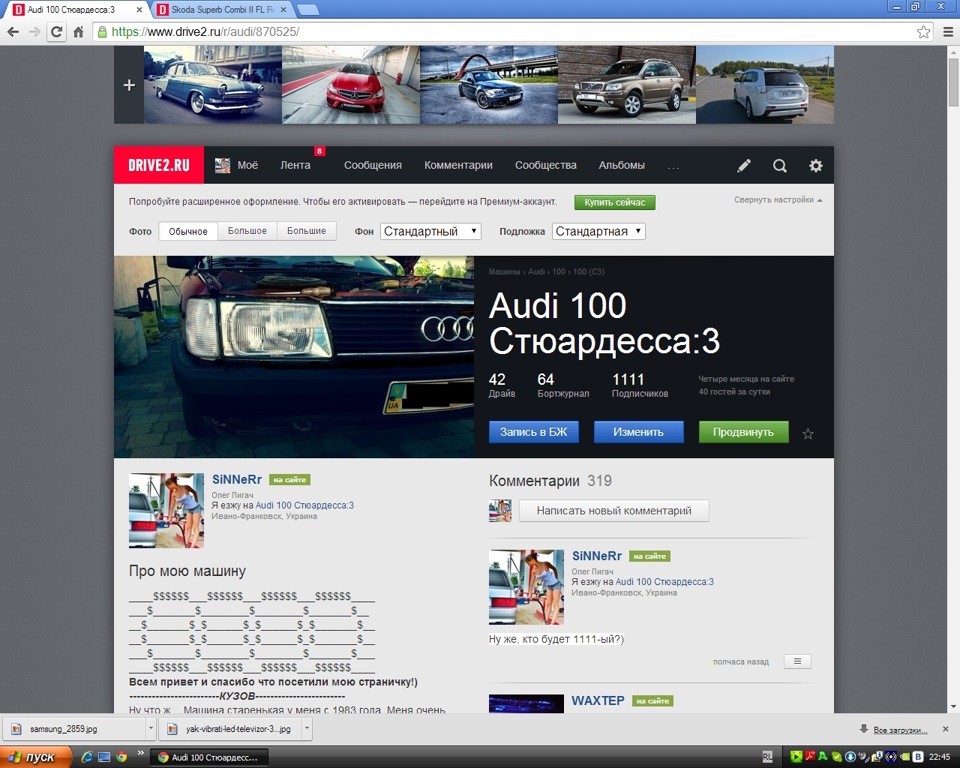
Task: Click the RU language indicator
Action: pyautogui.click(x=767, y=757)
